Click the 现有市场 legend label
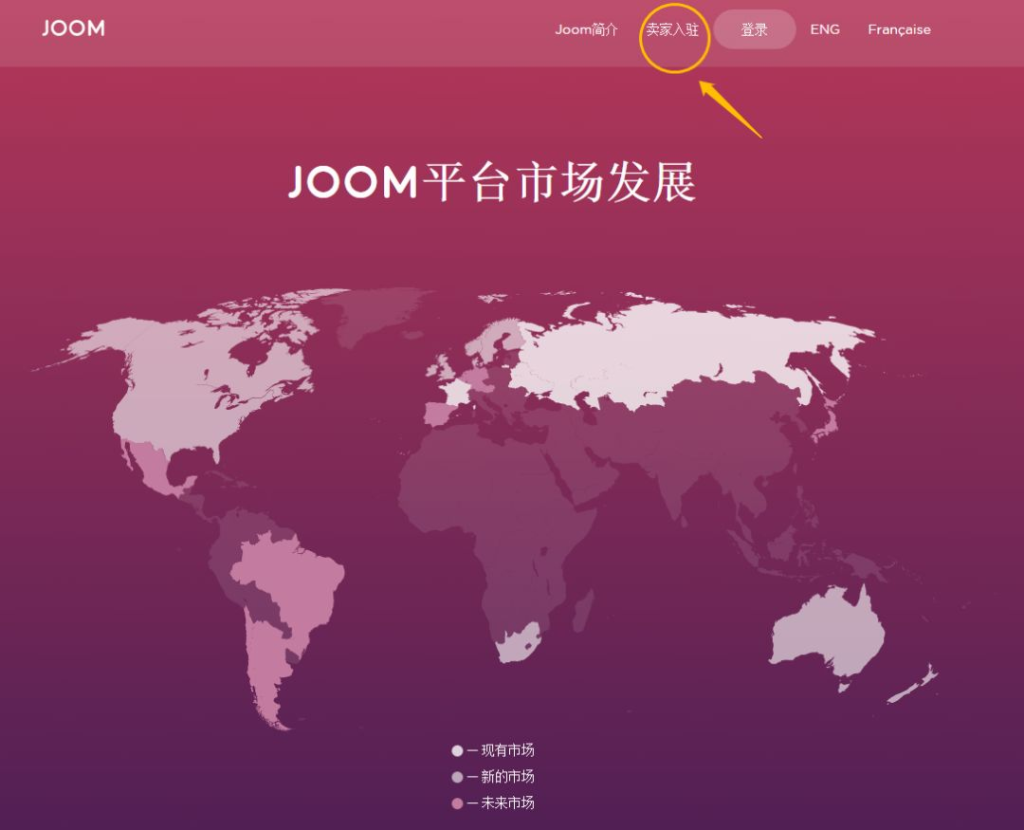The height and width of the screenshot is (830, 1024). pos(507,750)
